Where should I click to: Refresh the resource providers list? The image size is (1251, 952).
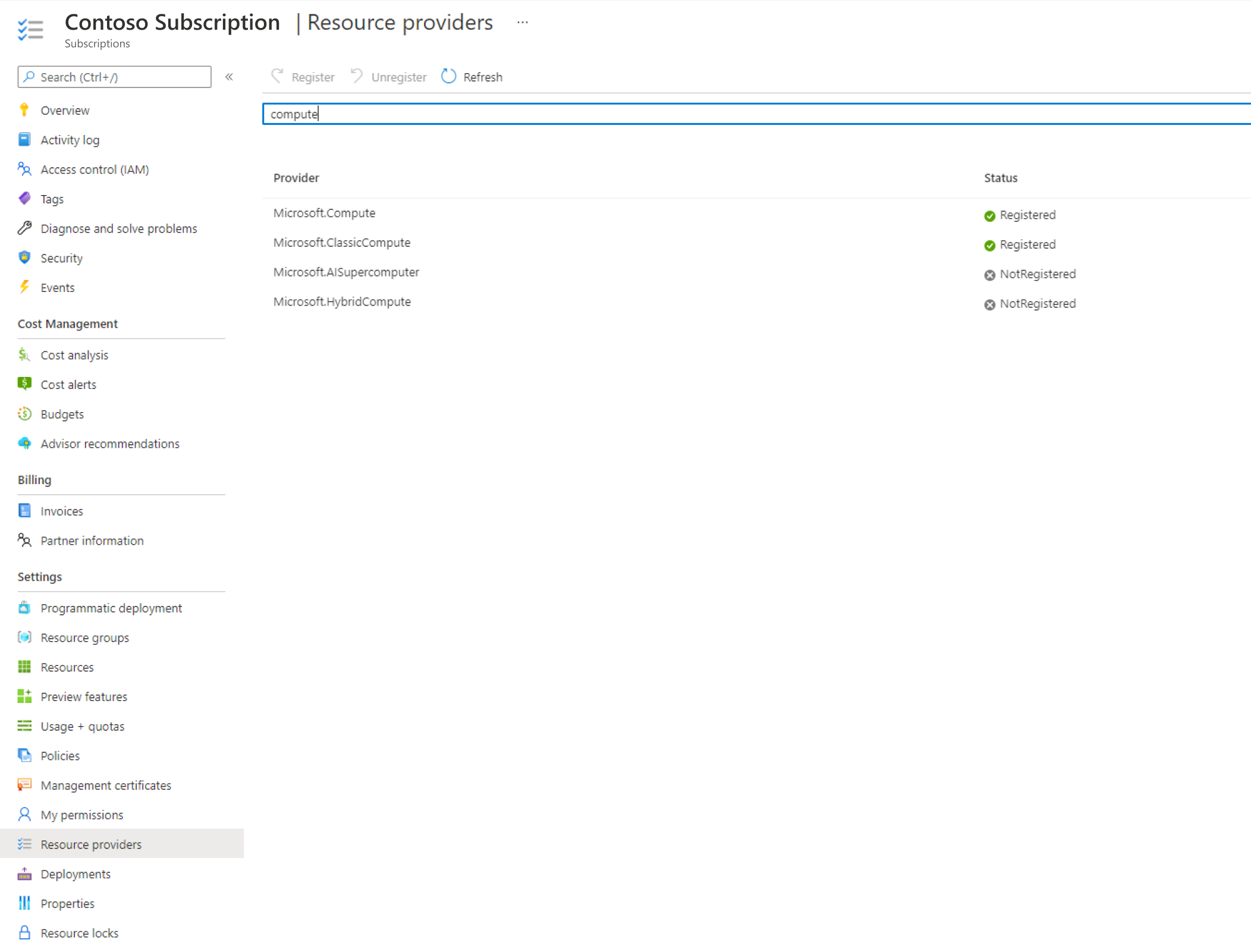coord(472,77)
